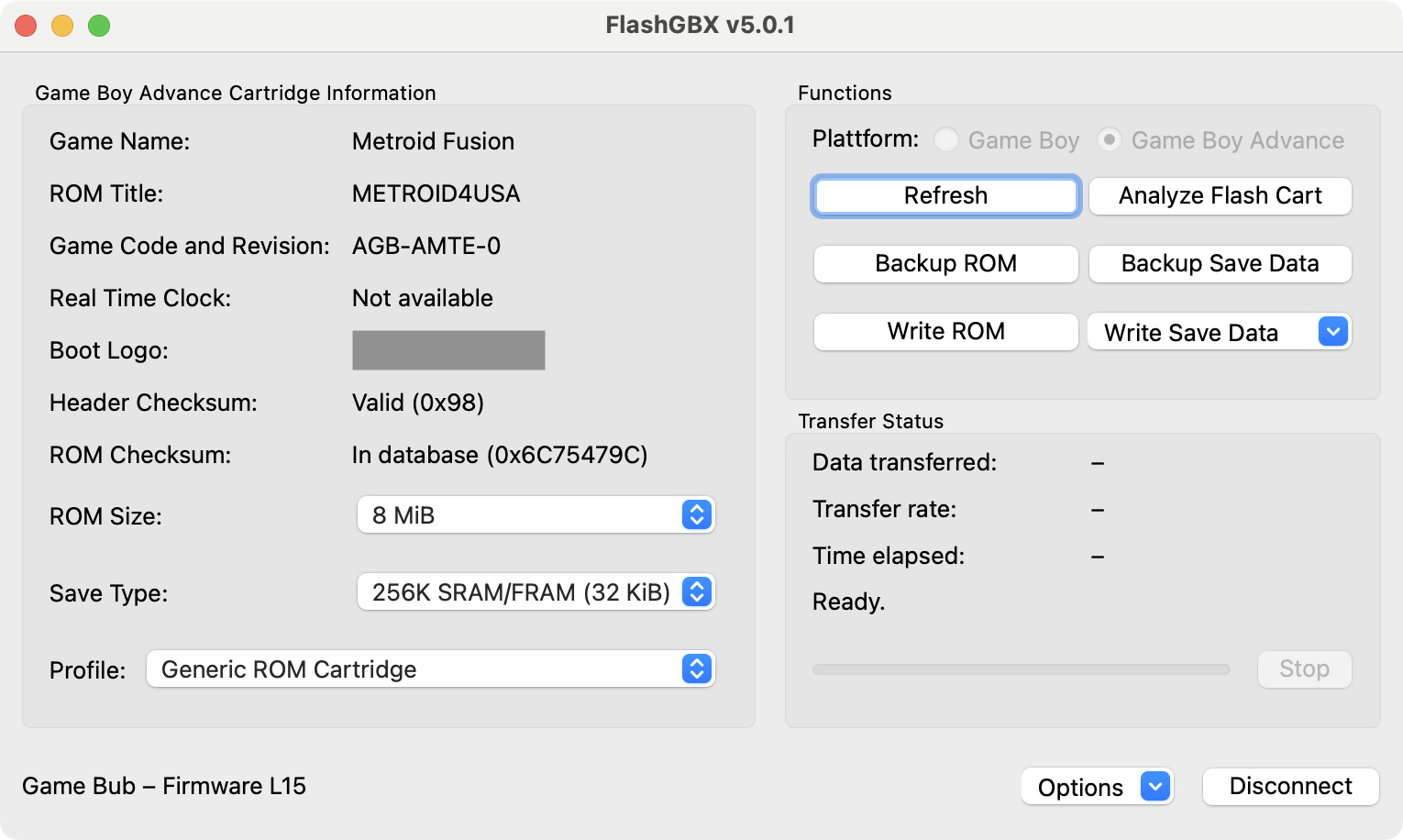This screenshot has width=1403, height=840.
Task: Click the ROM title METROID4USA
Action: (x=436, y=193)
